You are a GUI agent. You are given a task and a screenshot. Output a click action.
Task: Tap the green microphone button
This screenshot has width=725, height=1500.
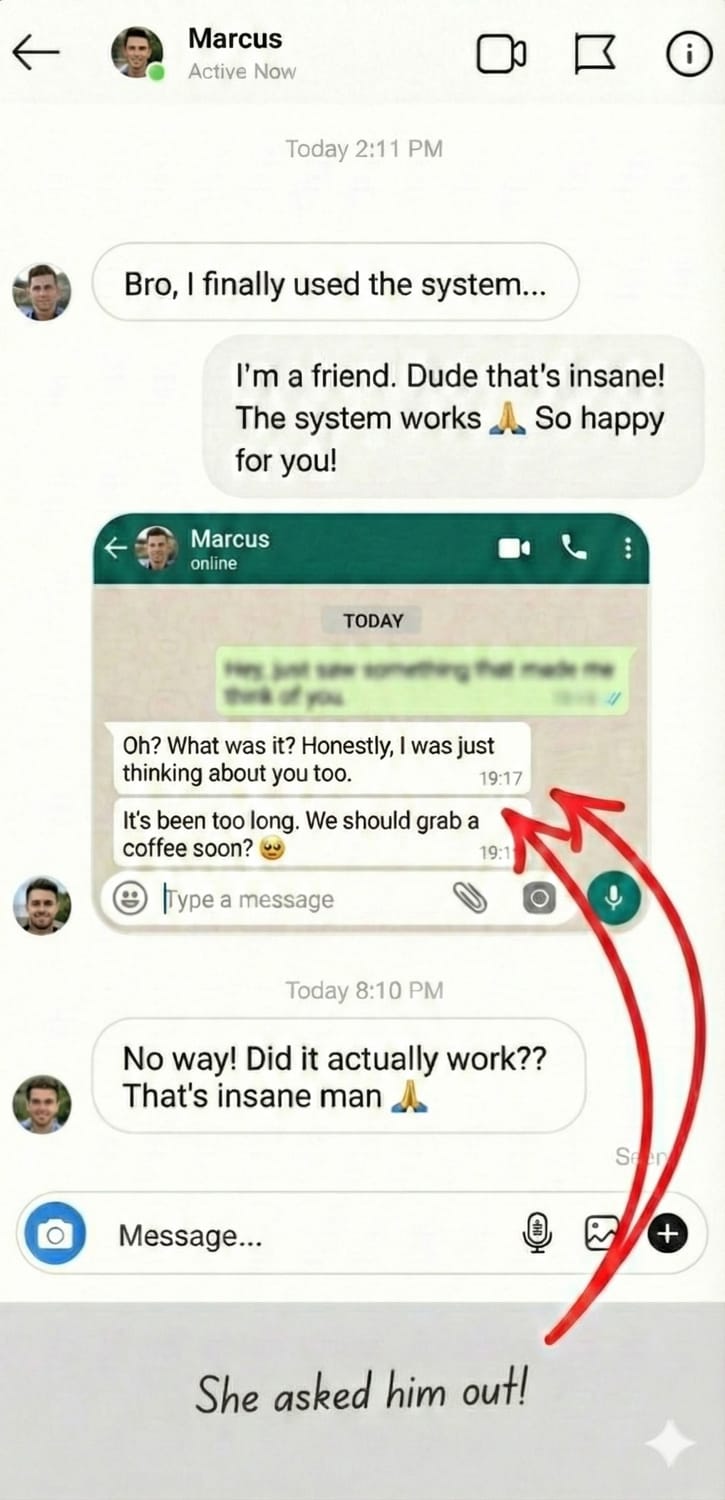pos(613,899)
